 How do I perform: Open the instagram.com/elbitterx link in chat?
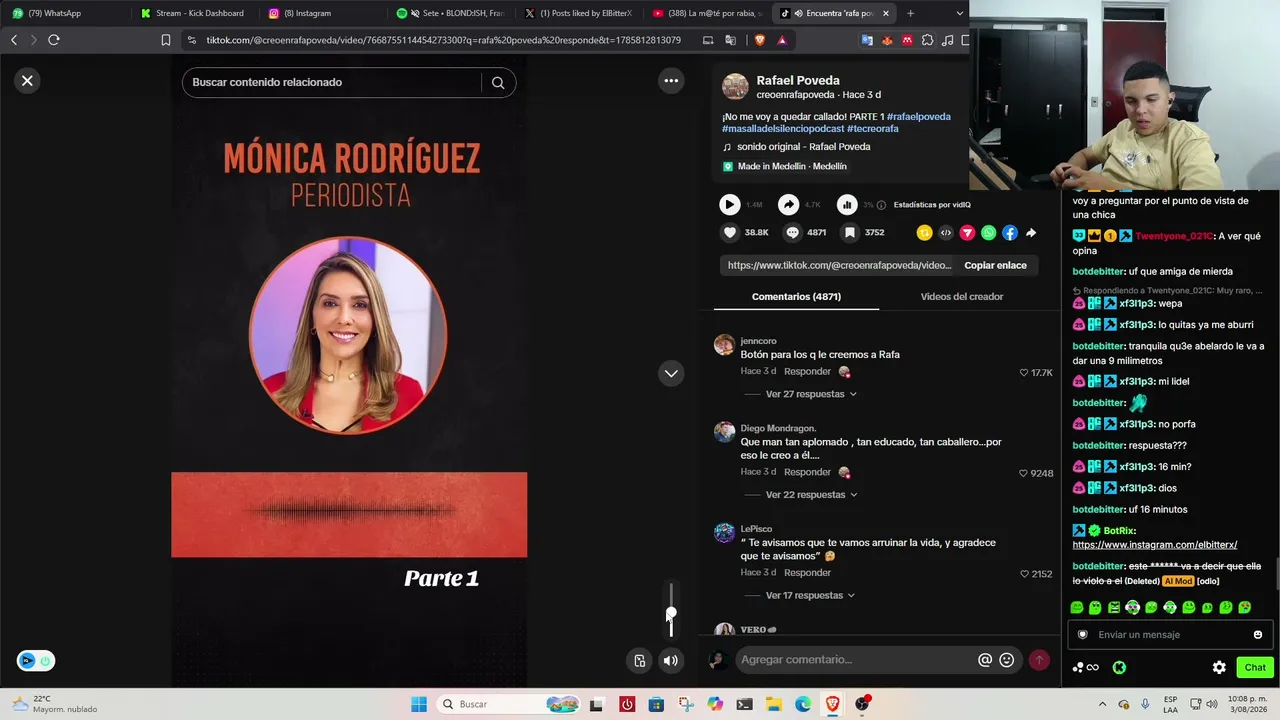coord(1155,545)
